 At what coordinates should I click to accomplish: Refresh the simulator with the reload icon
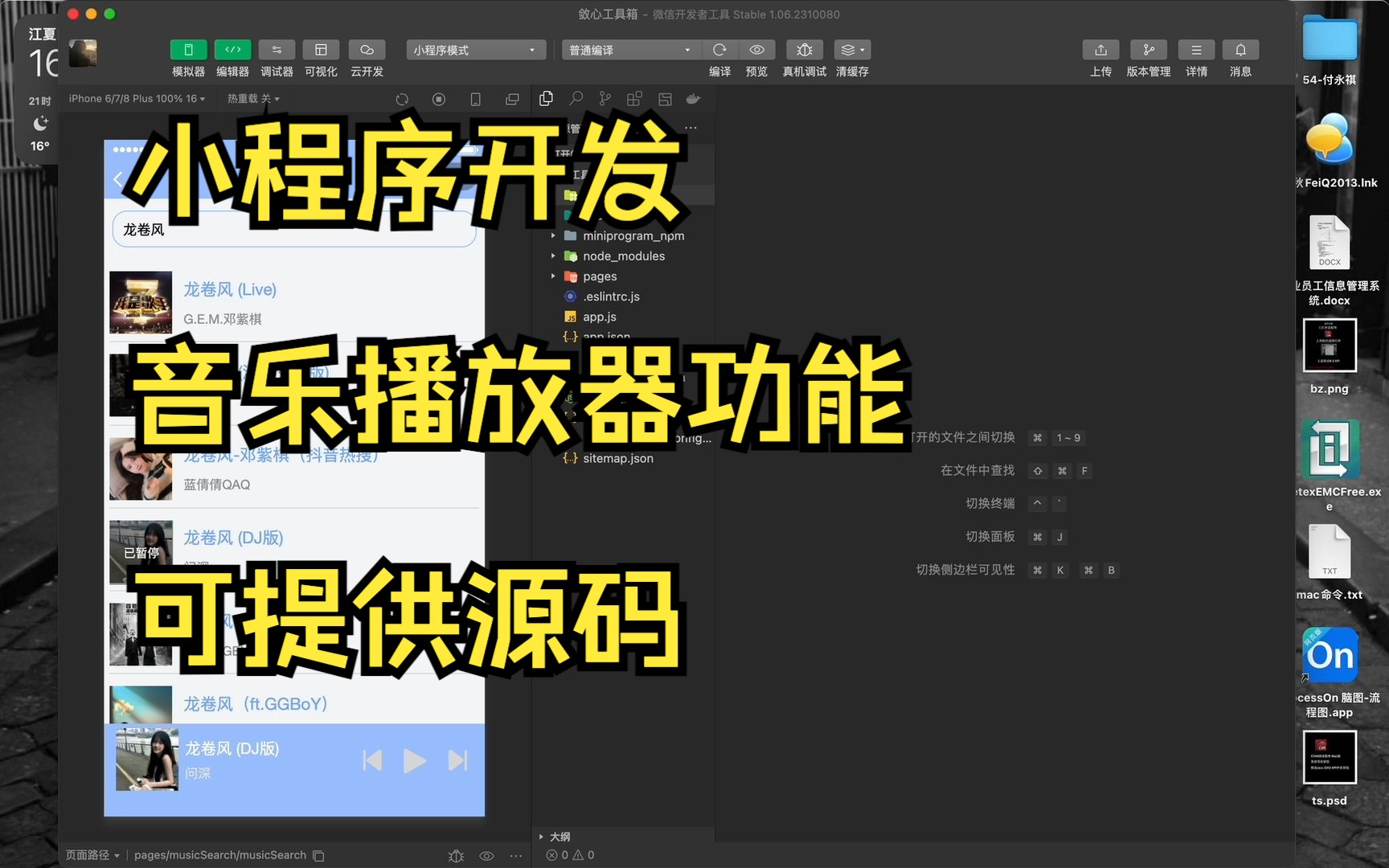click(402, 99)
